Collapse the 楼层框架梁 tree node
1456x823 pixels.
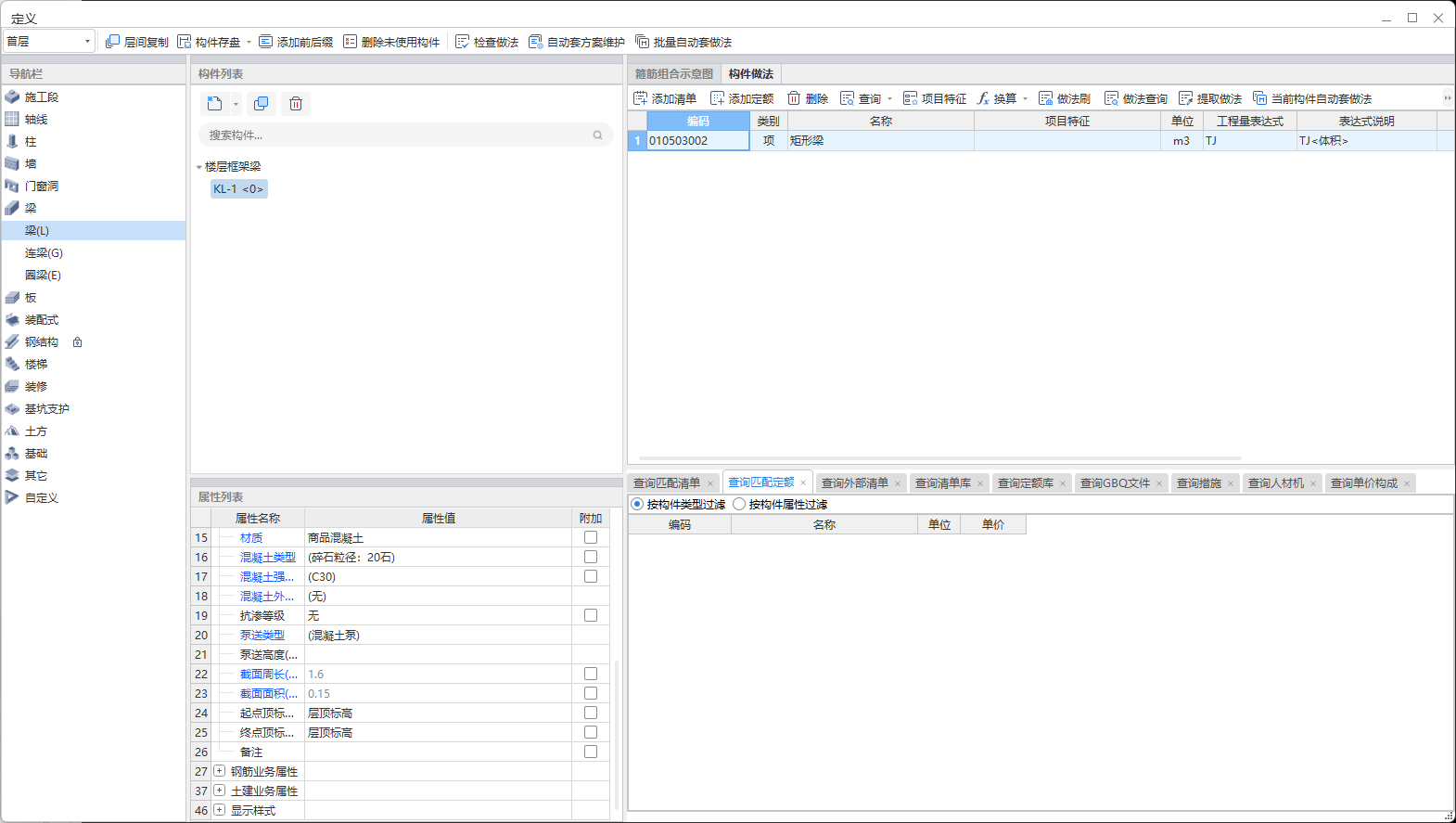[x=198, y=167]
